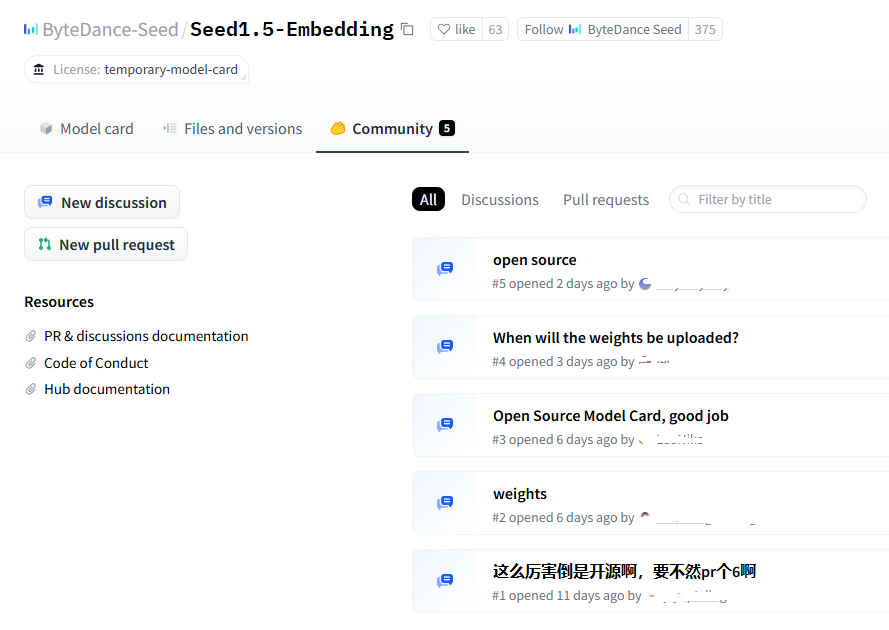Switch filter to Pull requests only
The width and height of the screenshot is (889, 630).
tap(605, 199)
